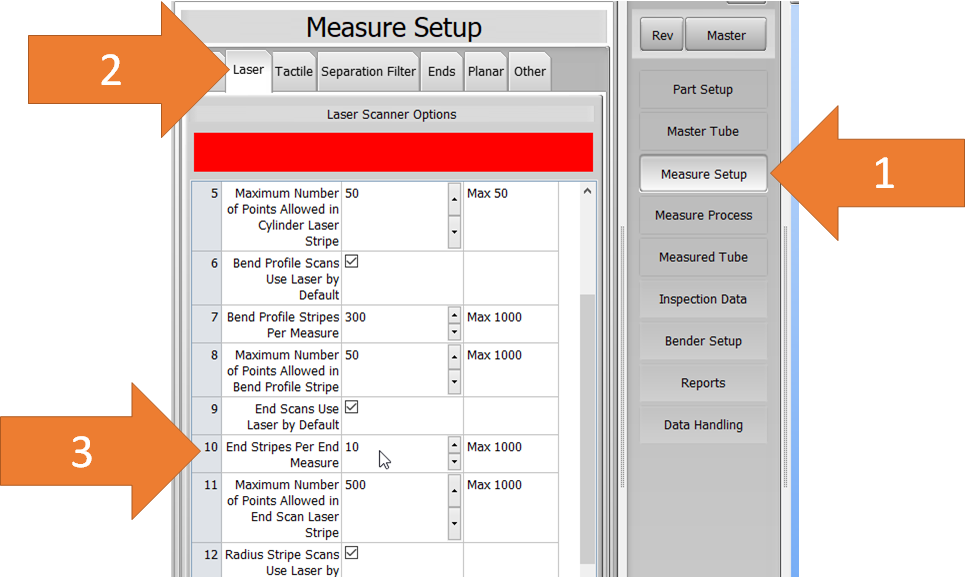Click the Rev button
This screenshot has width=965, height=577.
pos(662,35)
